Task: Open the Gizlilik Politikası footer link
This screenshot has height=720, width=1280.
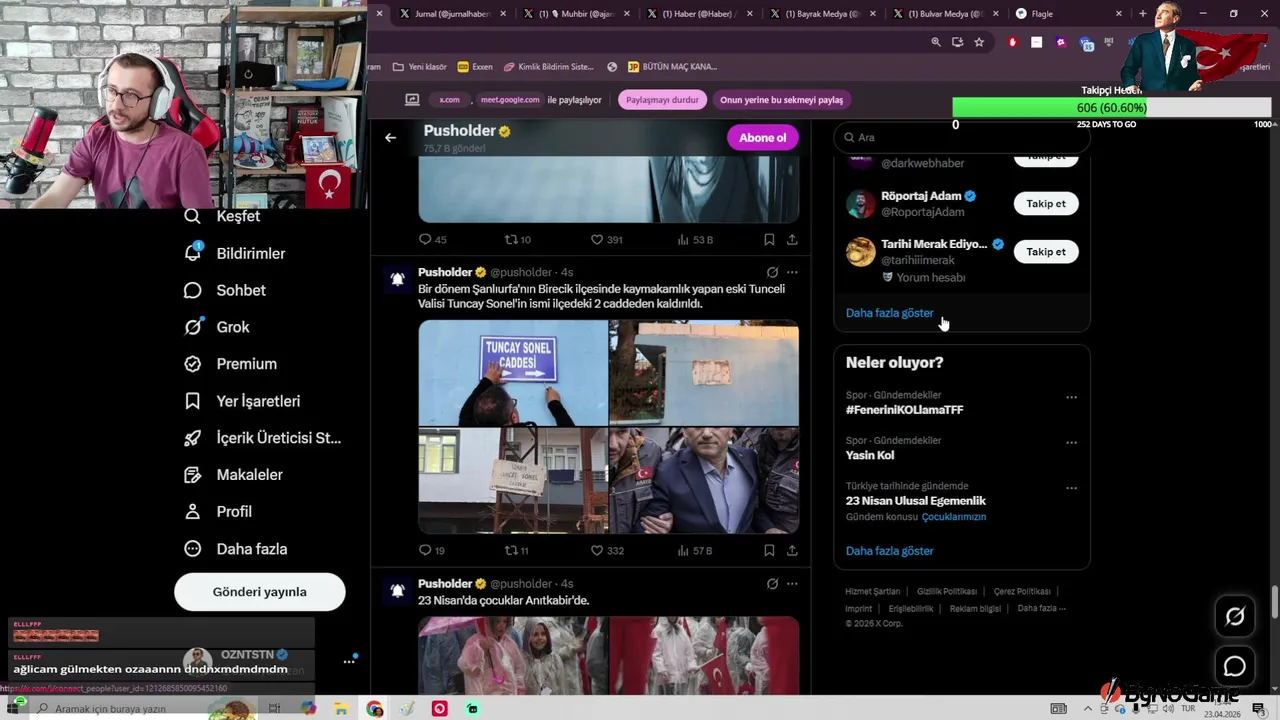Action: point(947,592)
